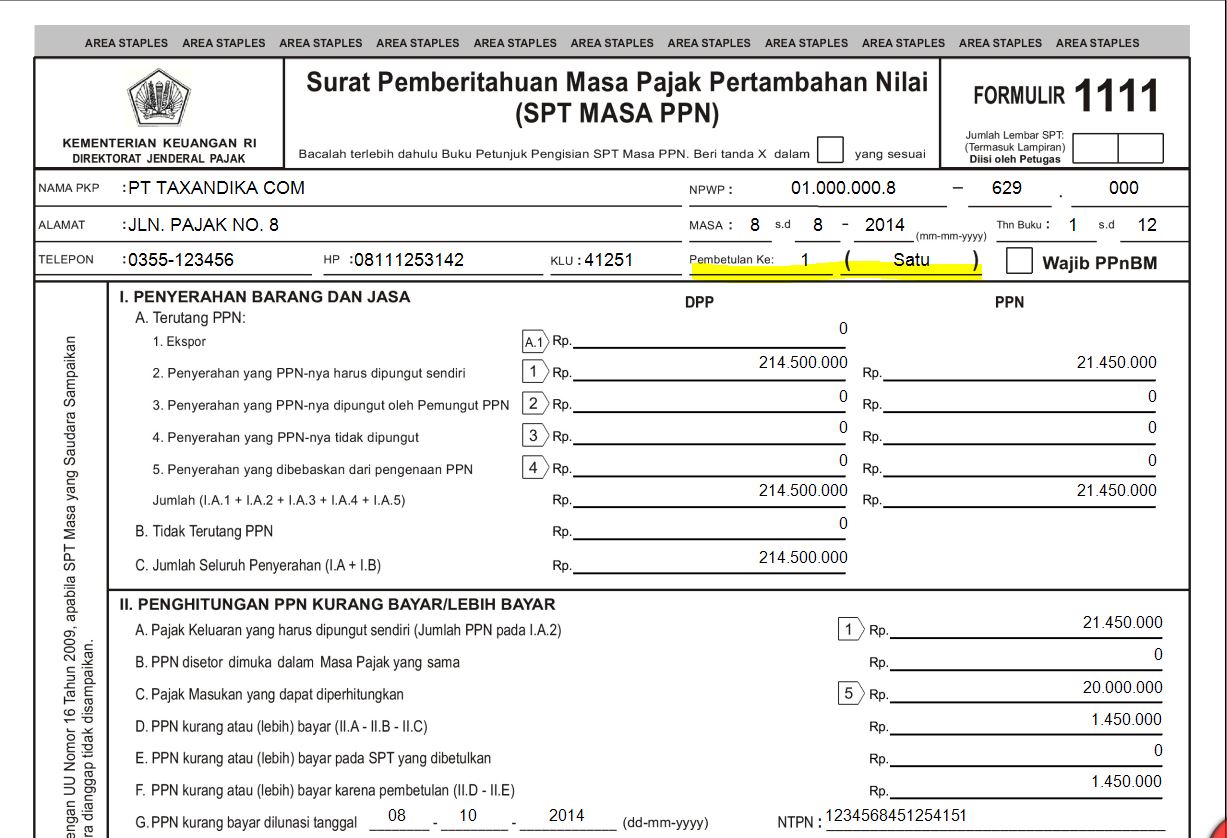Click 1.450.000 in the II.D kurang bayar row
The image size is (1227, 838).
1127,719
